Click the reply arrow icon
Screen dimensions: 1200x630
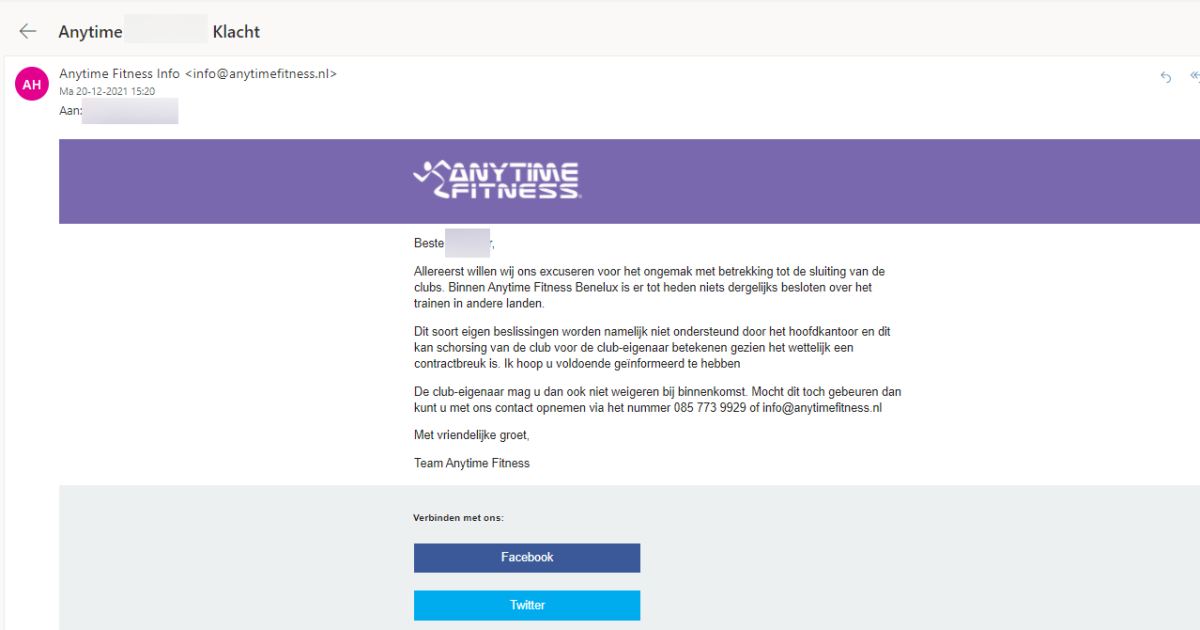[1165, 77]
